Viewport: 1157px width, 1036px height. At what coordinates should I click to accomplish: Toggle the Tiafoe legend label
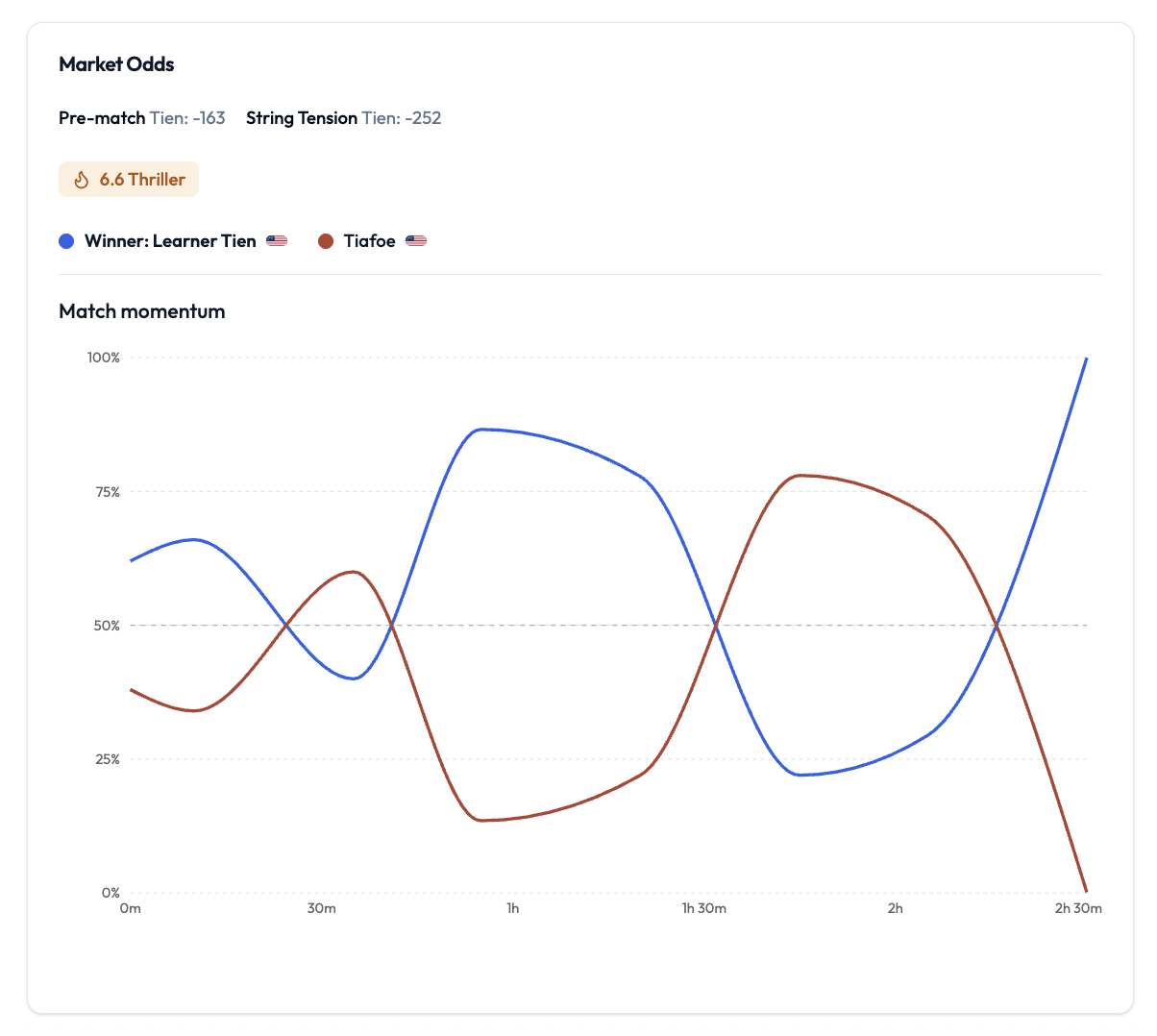pos(369,241)
